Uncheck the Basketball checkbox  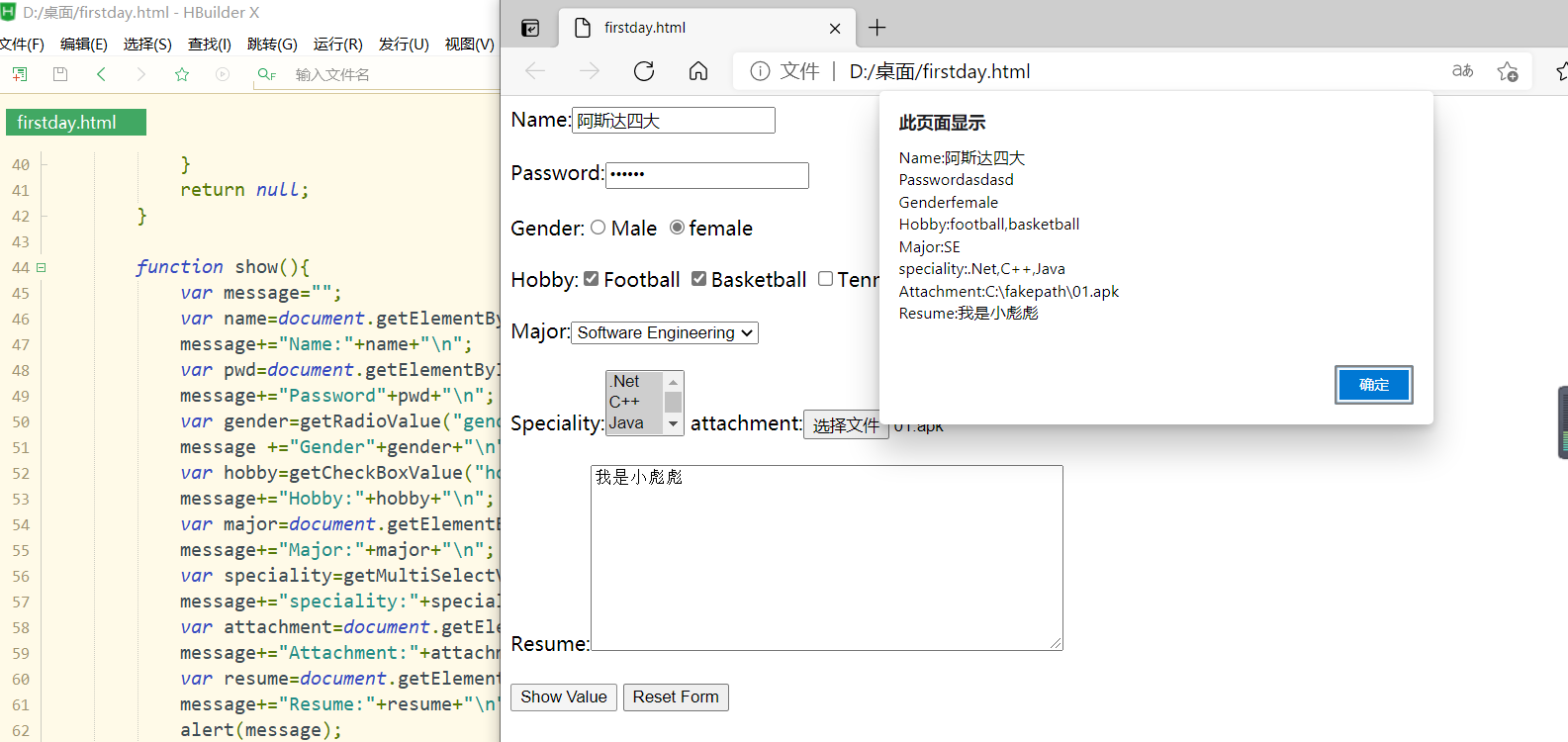pos(698,279)
